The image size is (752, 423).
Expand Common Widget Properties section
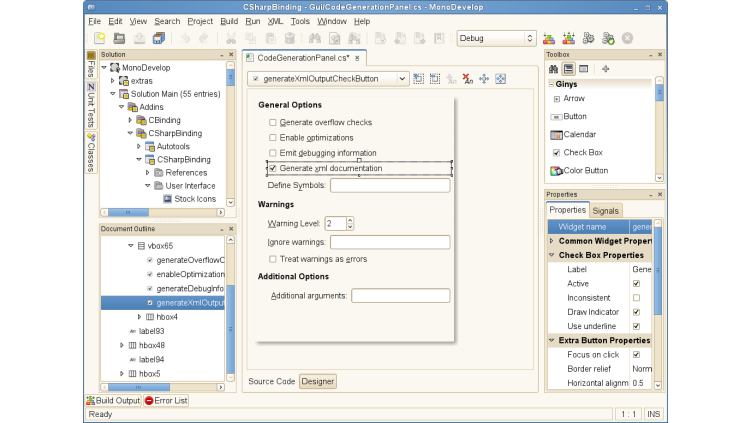coord(552,241)
